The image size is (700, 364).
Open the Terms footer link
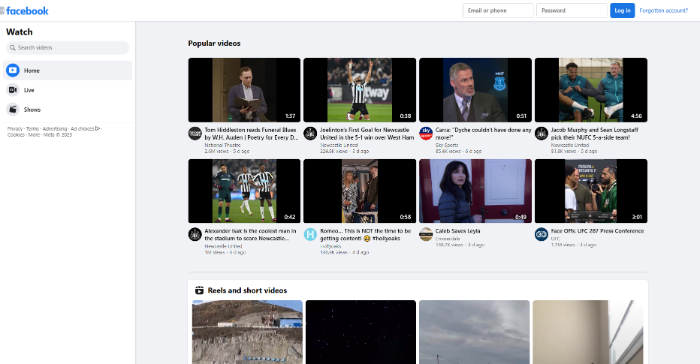[x=33, y=129]
